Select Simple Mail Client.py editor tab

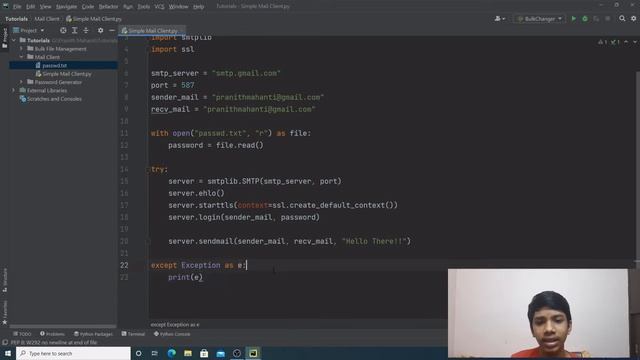pyautogui.click(x=152, y=31)
